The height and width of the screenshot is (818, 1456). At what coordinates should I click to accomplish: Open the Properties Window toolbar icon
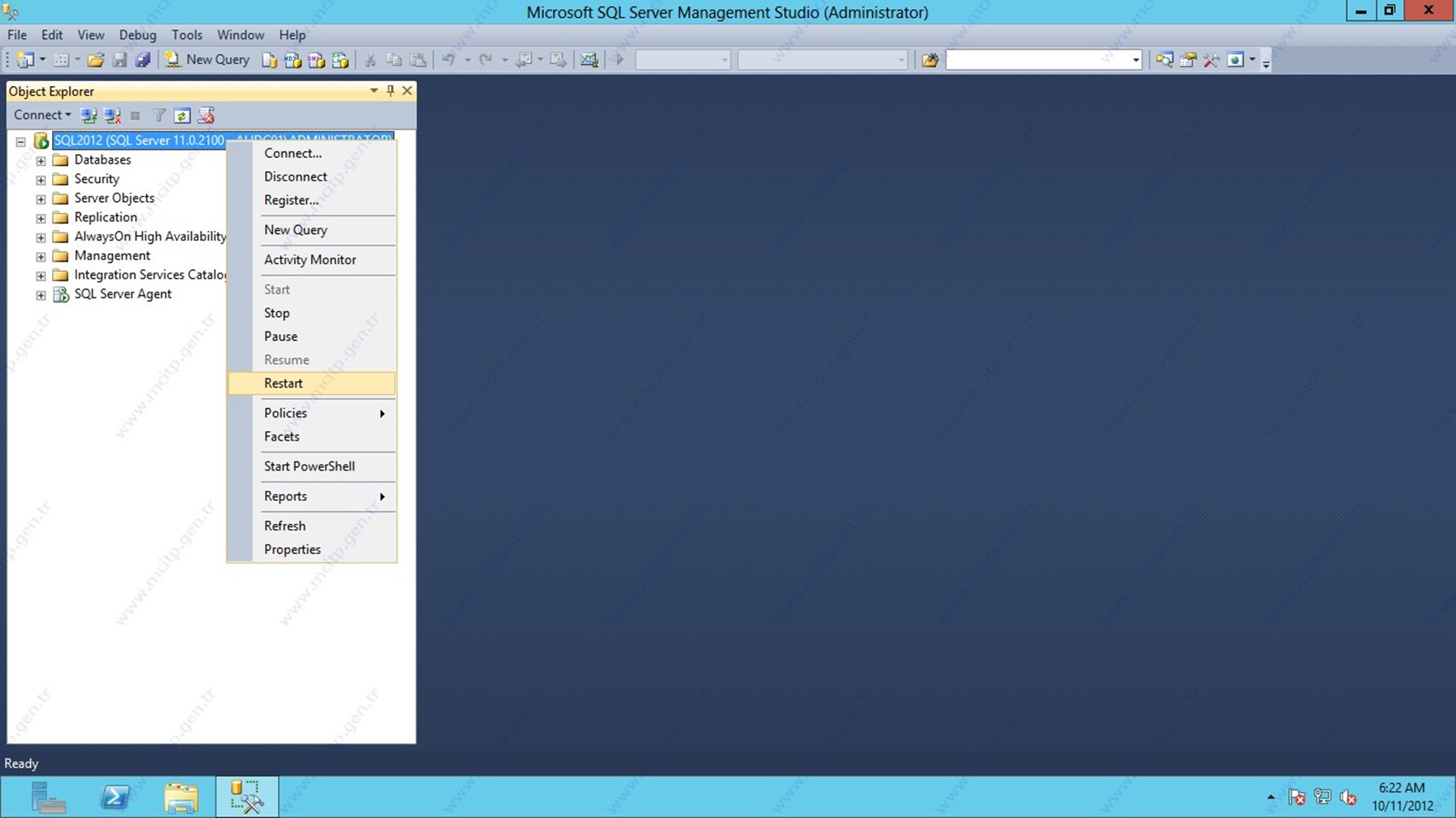[1187, 60]
